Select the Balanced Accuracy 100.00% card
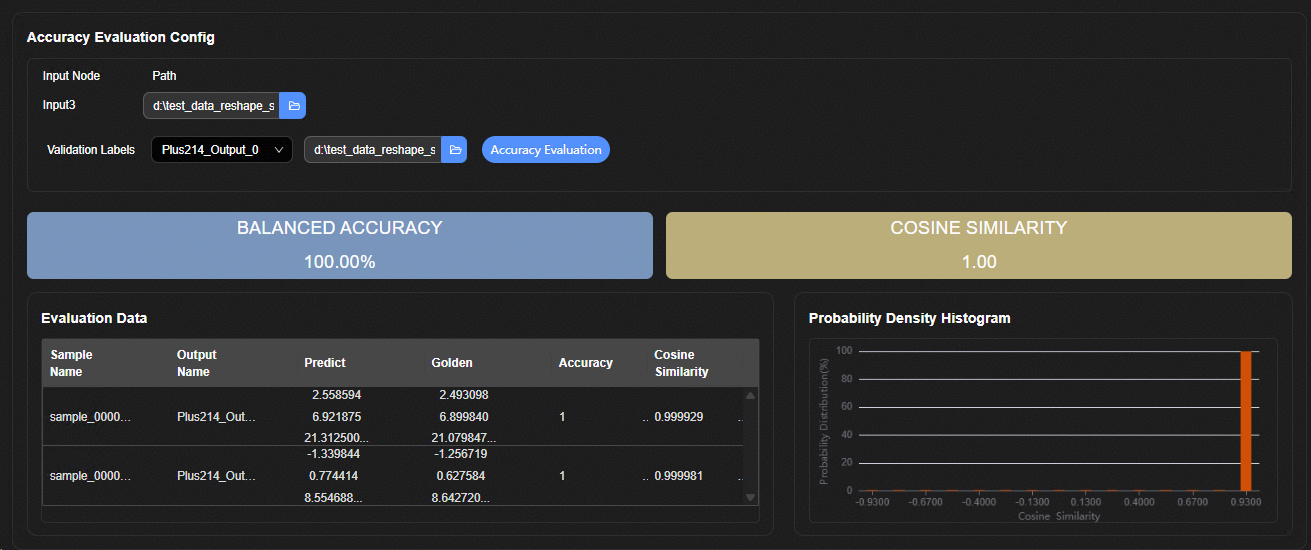 [339, 245]
